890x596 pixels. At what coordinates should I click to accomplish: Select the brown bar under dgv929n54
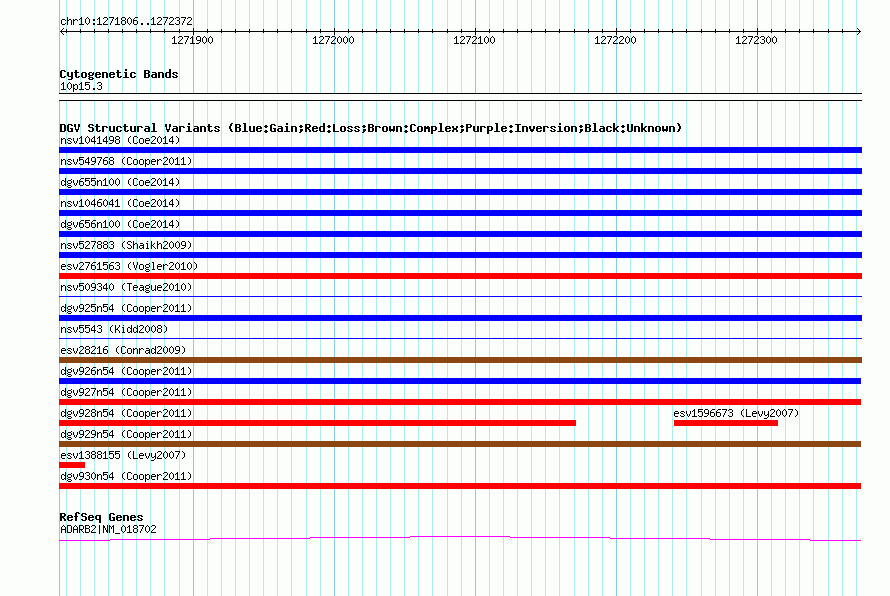pos(460,444)
